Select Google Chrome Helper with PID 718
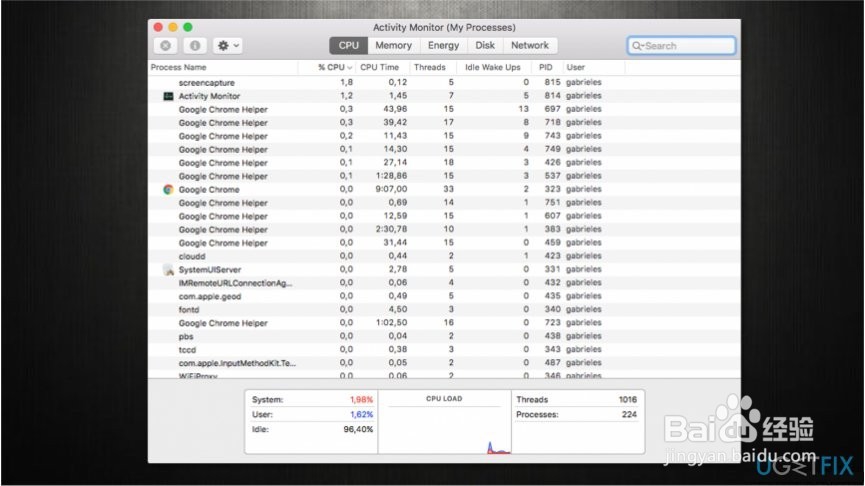 point(444,122)
